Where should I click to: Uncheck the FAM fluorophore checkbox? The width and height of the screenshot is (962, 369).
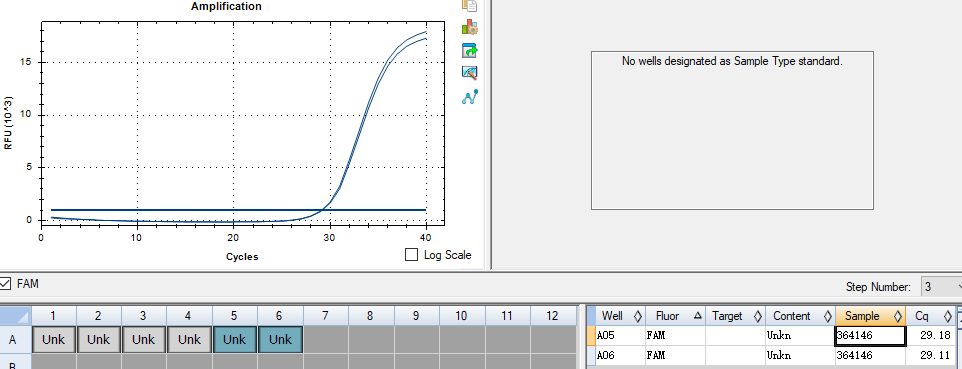click(5, 284)
